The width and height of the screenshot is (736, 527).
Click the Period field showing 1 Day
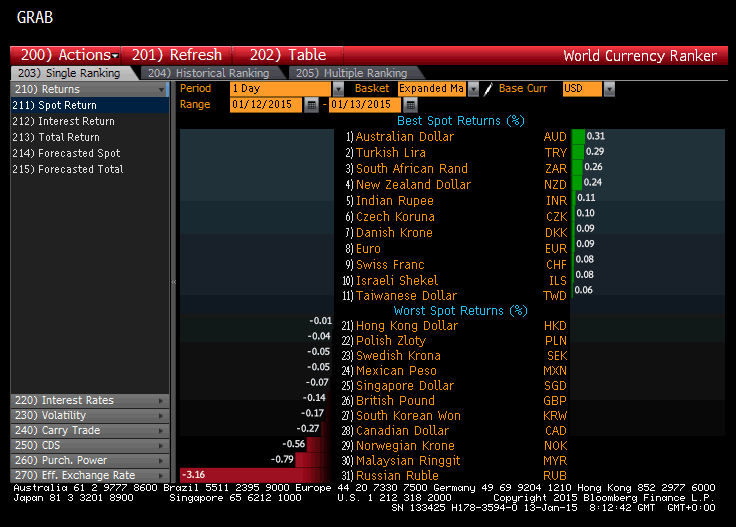[x=281, y=89]
